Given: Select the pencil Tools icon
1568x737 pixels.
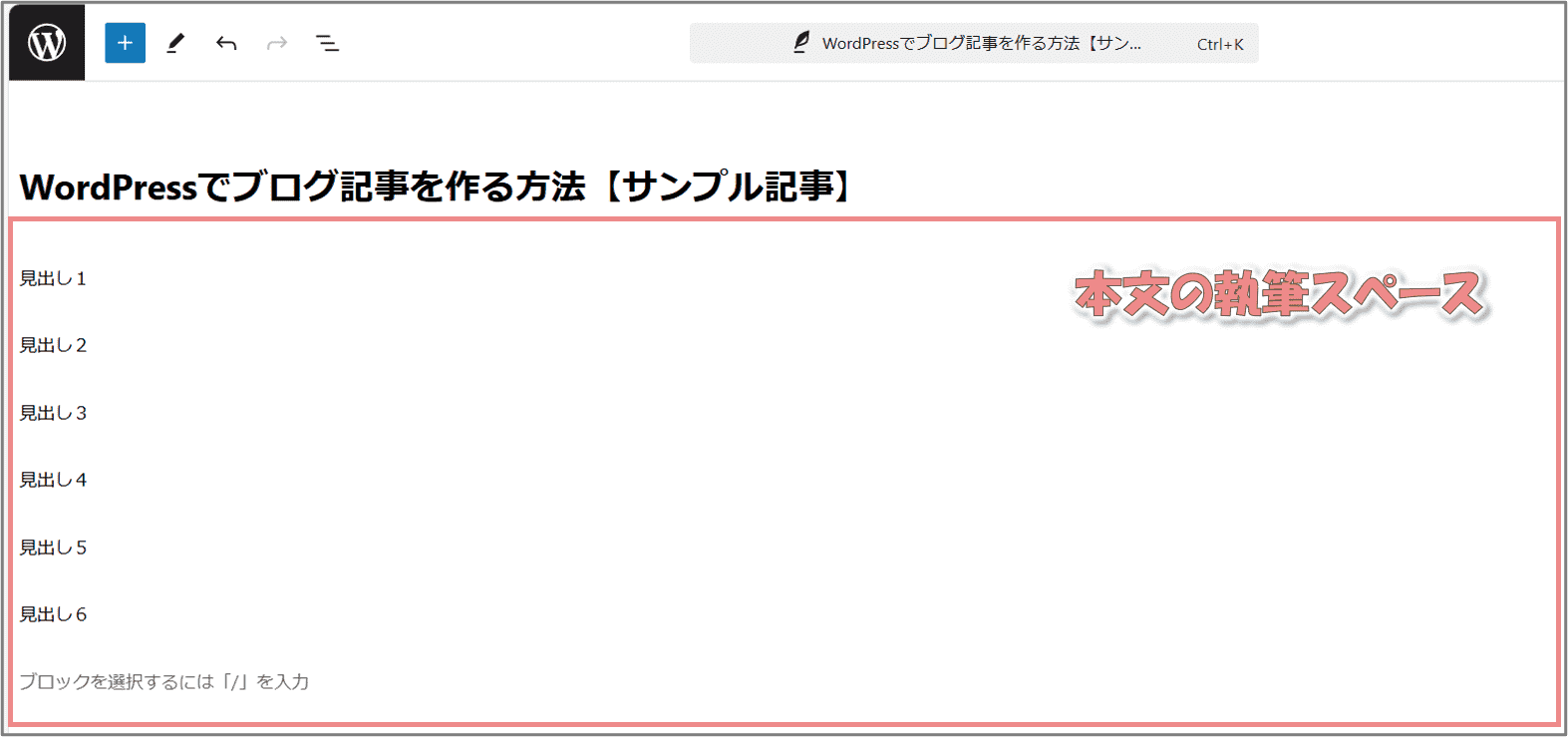Looking at the screenshot, I should (175, 43).
